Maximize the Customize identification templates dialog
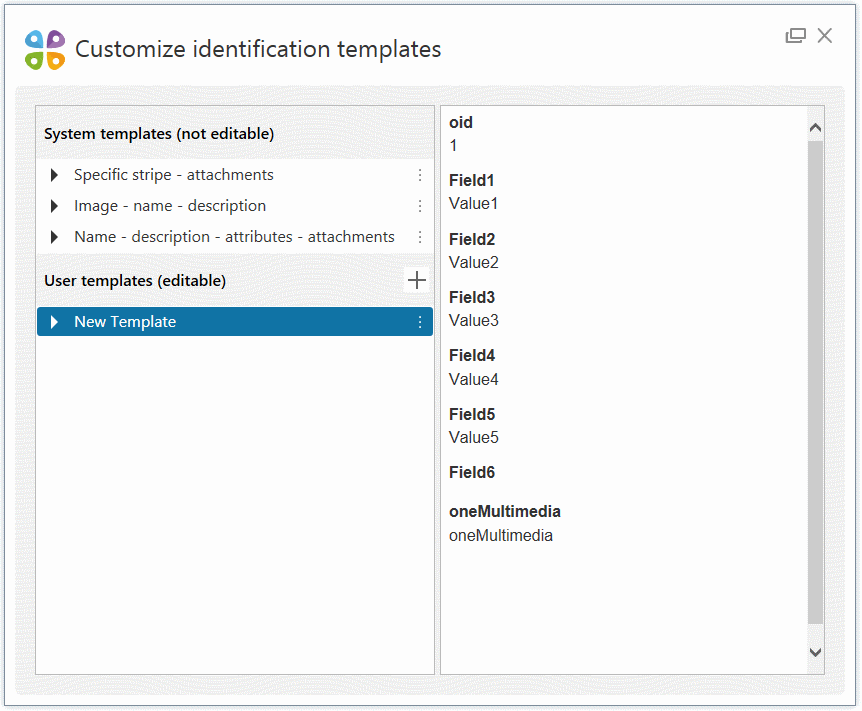Screen dimensions: 862x711 (x=795, y=36)
